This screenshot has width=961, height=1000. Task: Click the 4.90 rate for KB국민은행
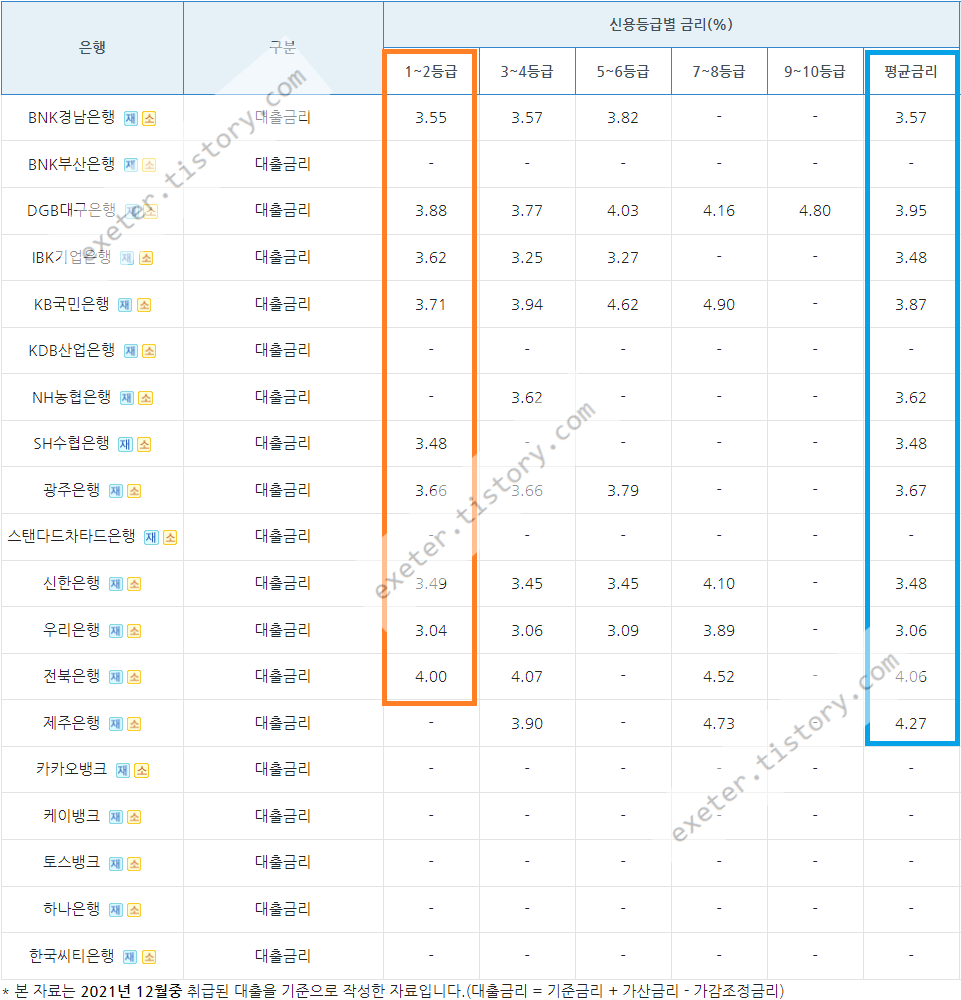719,305
